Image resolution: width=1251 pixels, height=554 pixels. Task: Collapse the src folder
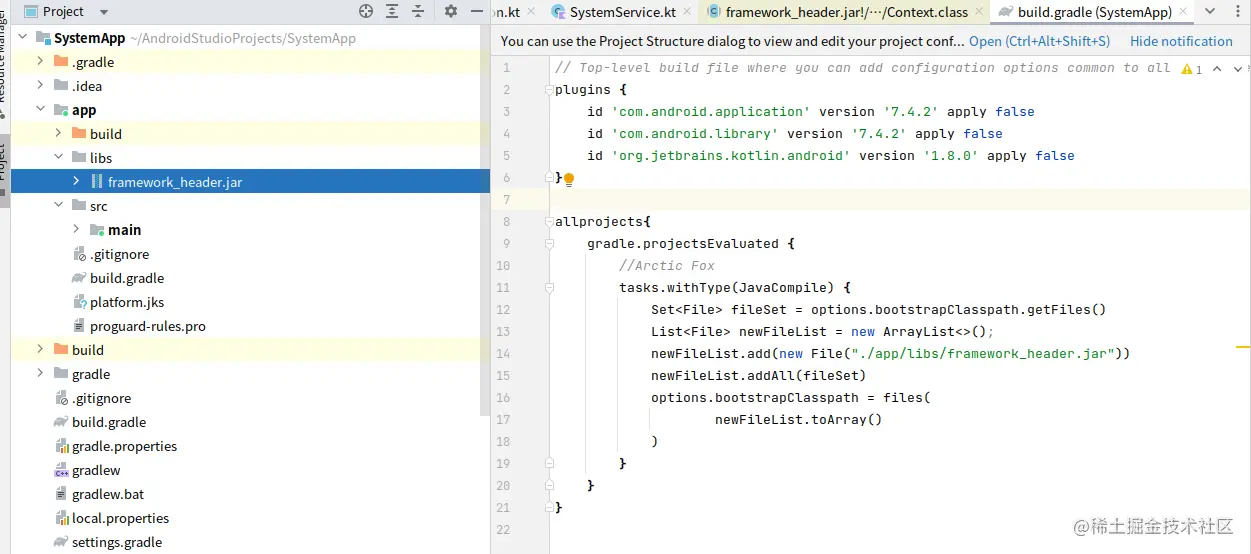(x=58, y=206)
